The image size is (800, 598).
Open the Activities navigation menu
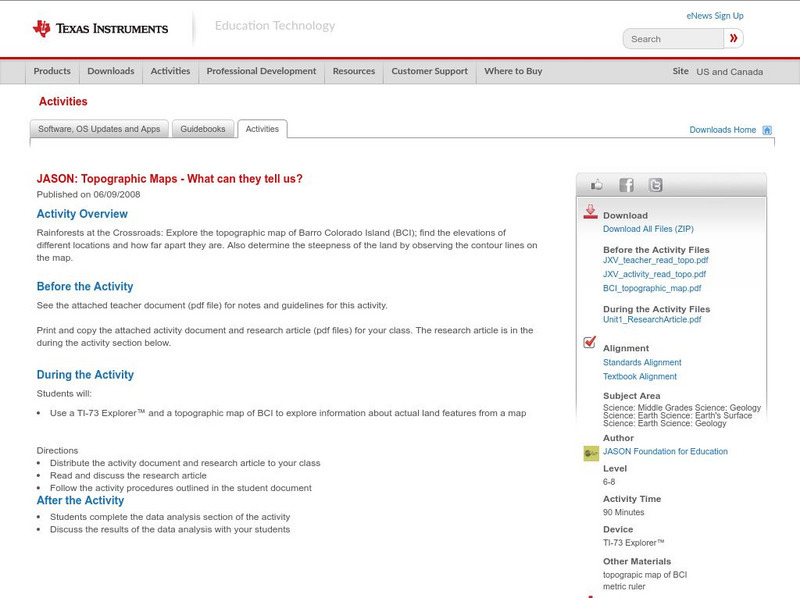coord(170,71)
